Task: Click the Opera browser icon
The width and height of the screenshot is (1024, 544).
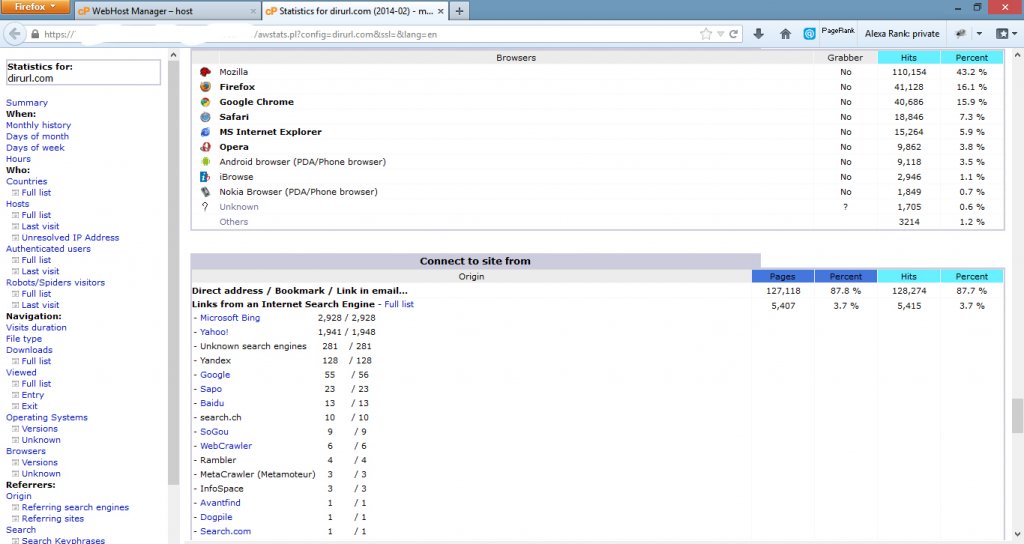Action: [x=205, y=147]
